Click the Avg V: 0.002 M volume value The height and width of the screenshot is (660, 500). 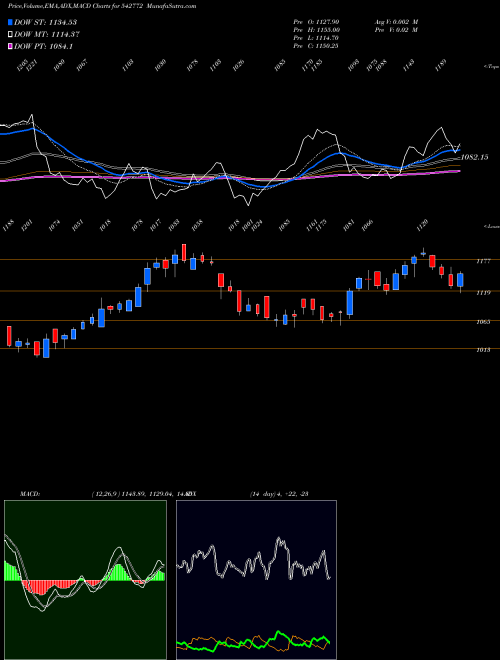click(x=396, y=21)
